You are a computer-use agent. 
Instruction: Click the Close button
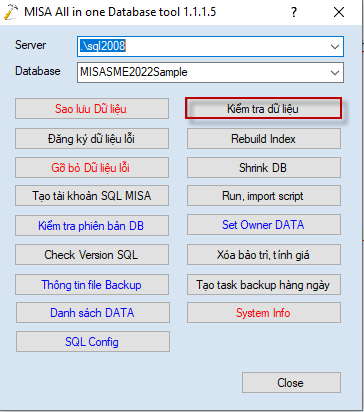point(291,383)
